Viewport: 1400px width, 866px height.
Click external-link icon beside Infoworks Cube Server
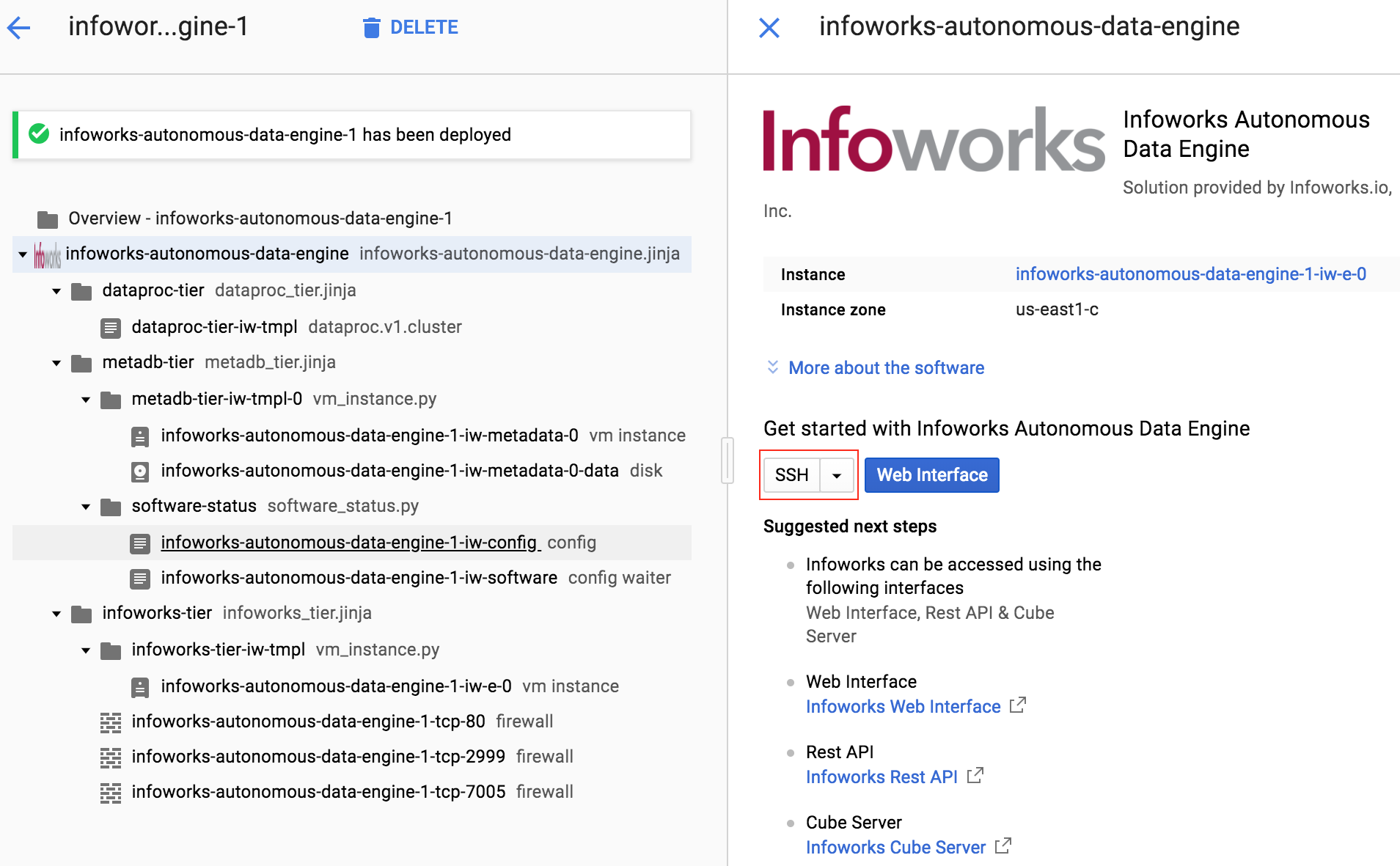coord(1003,846)
